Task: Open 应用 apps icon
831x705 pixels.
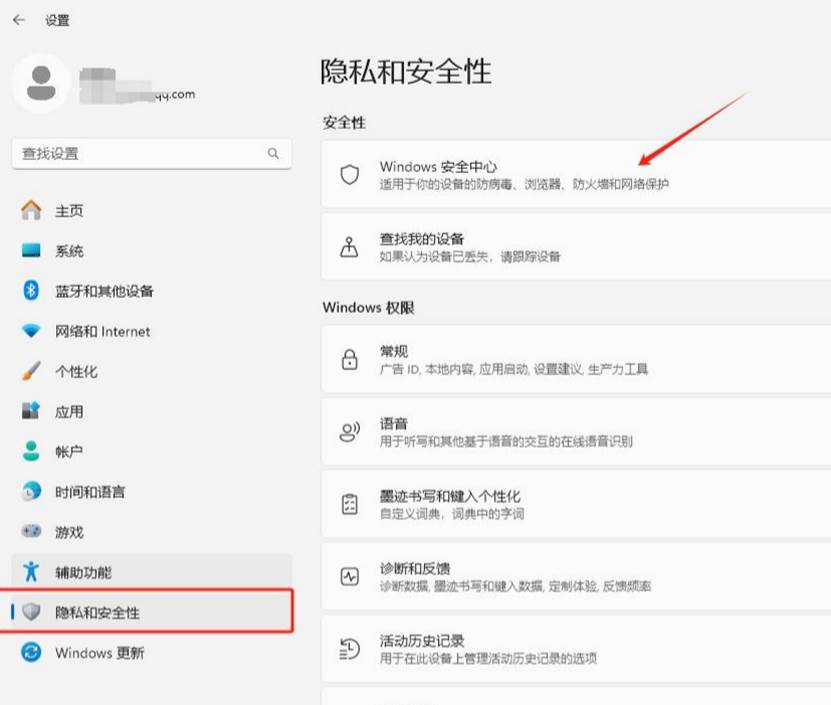Action: coord(31,411)
